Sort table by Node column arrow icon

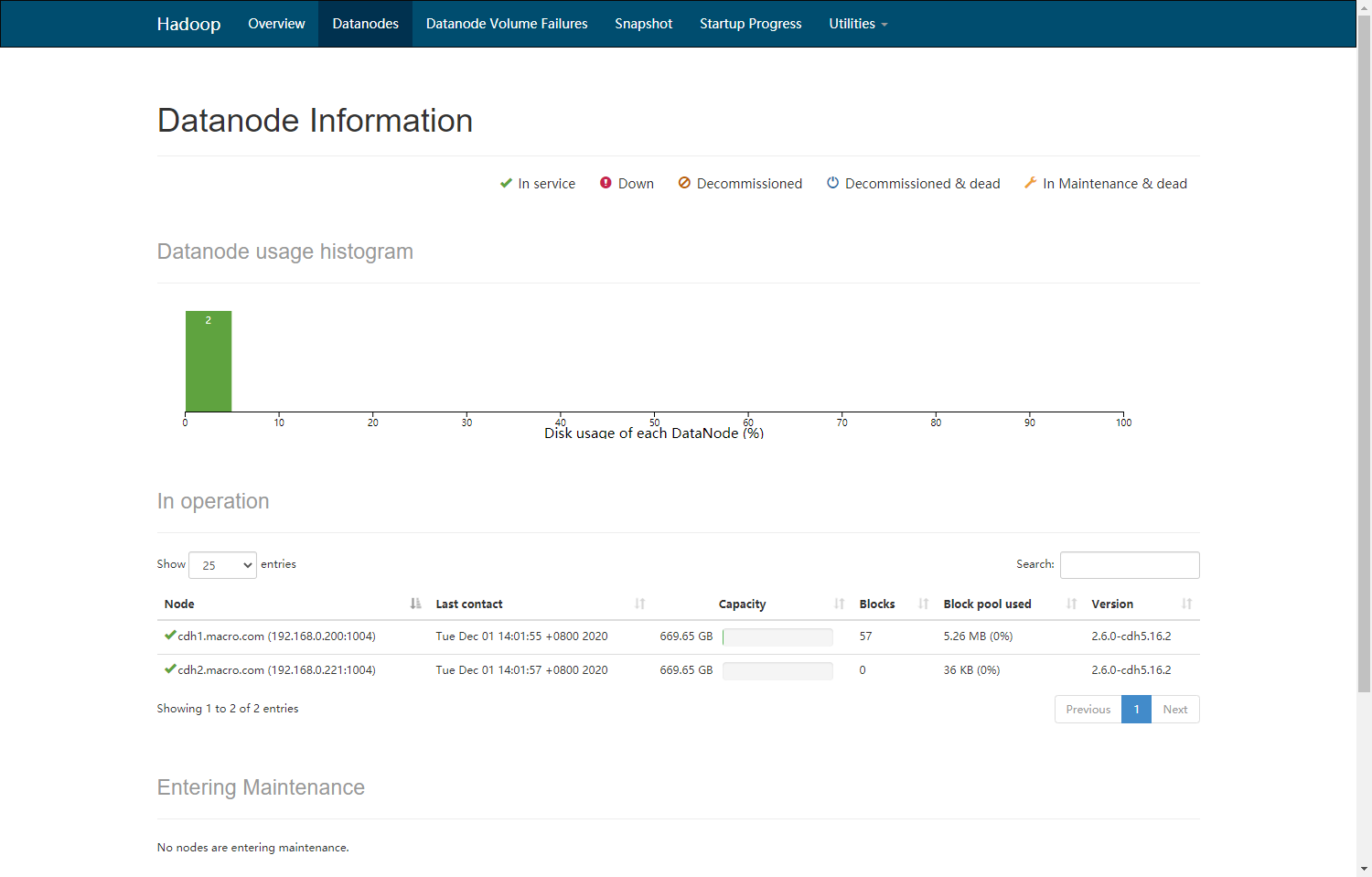point(415,604)
